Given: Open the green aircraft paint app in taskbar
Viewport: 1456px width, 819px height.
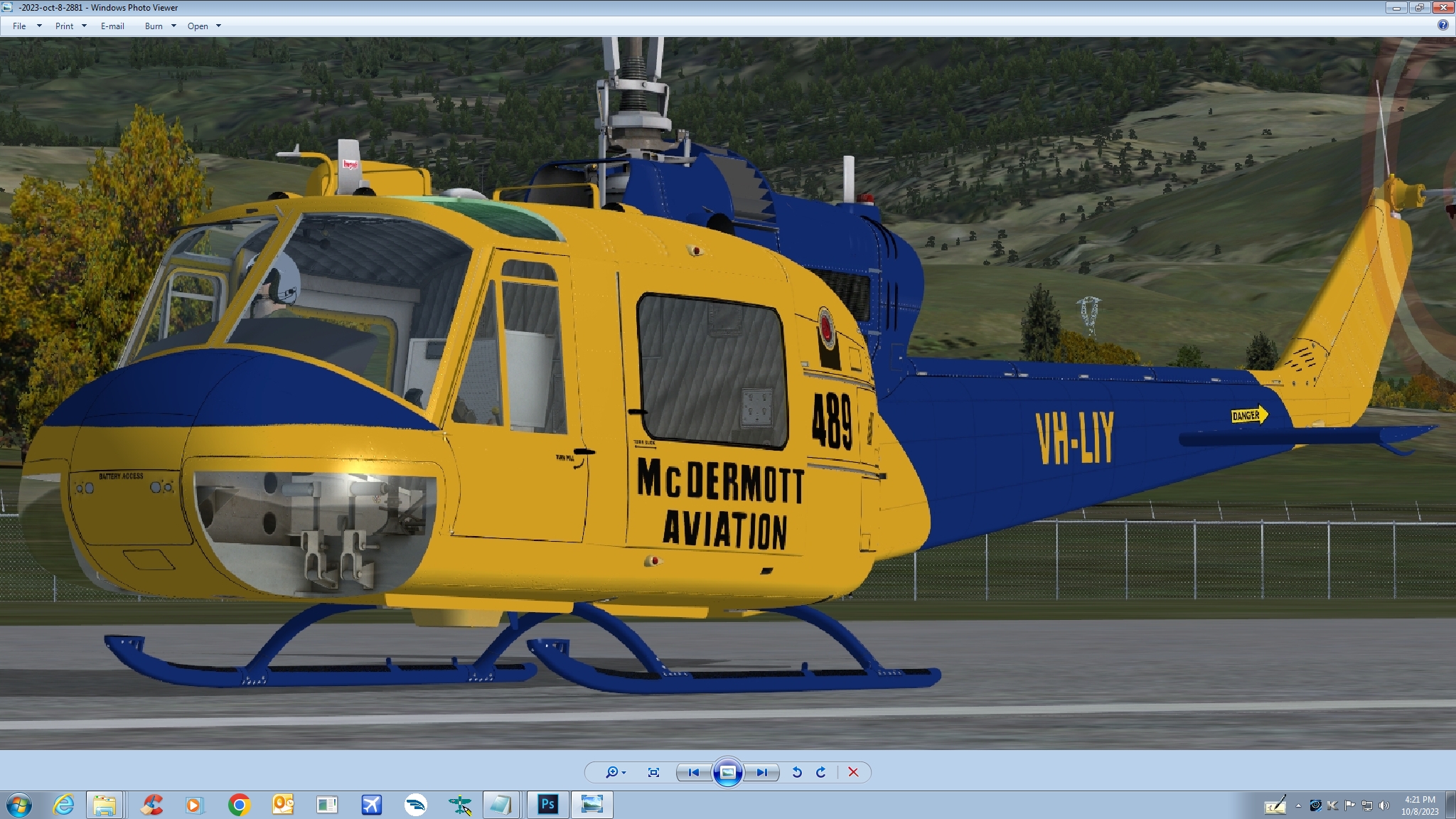Looking at the screenshot, I should point(460,805).
